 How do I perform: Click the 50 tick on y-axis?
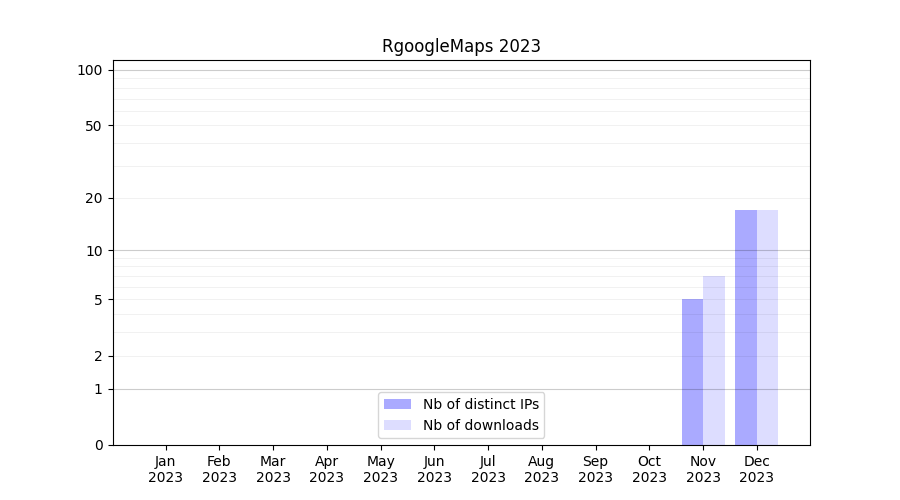94,126
